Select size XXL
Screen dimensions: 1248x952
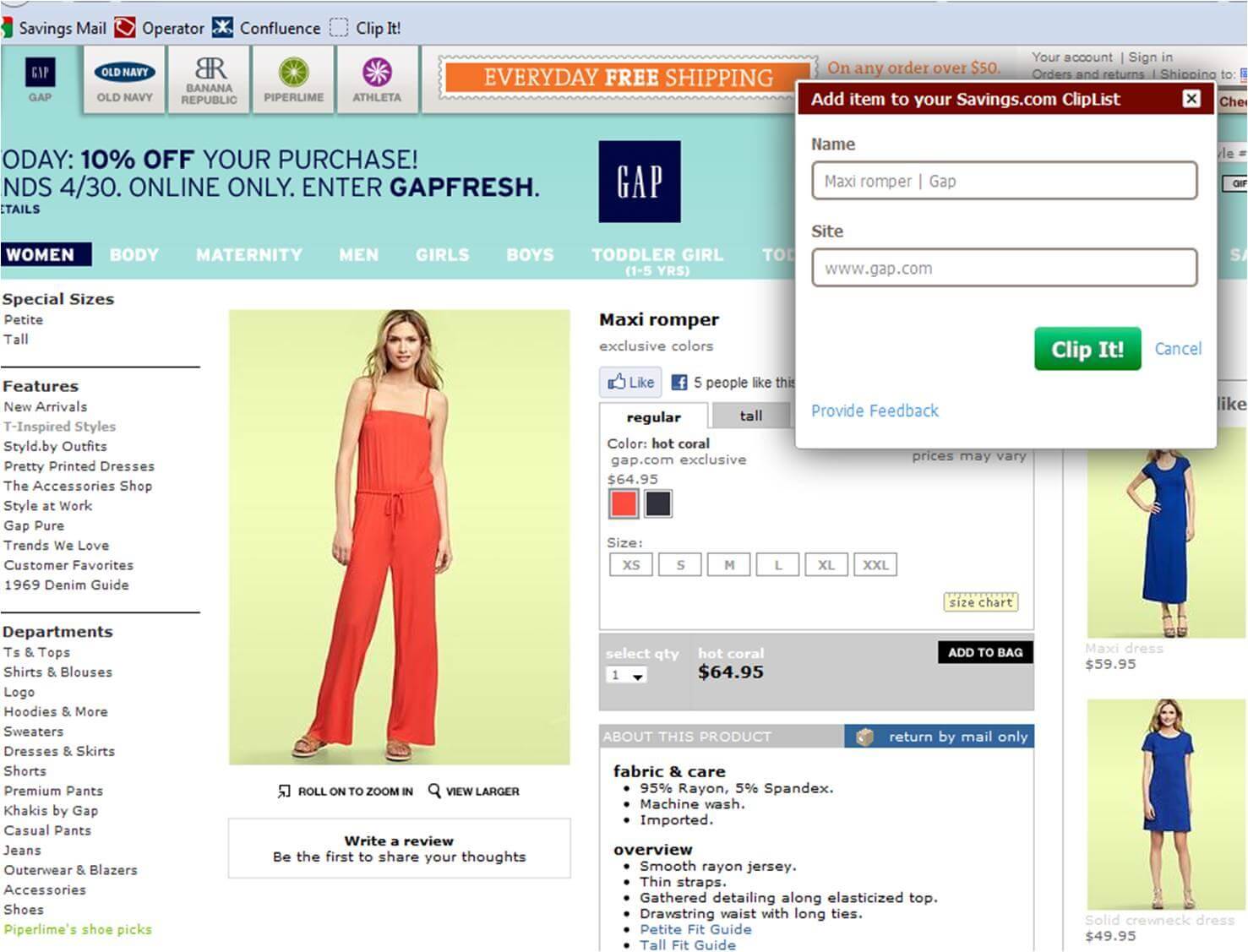[x=875, y=565]
